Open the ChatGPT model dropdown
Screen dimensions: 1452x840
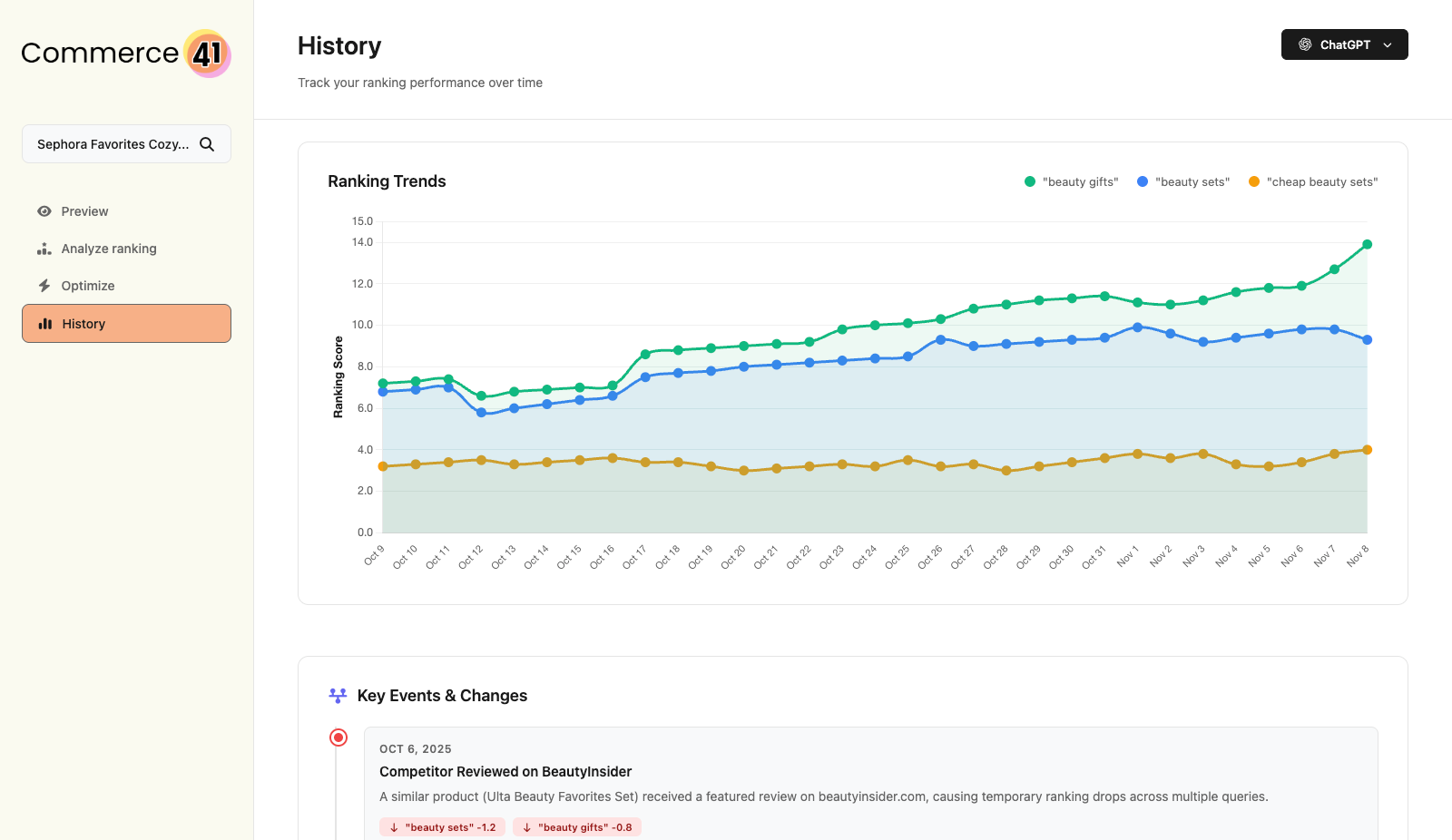[x=1344, y=44]
